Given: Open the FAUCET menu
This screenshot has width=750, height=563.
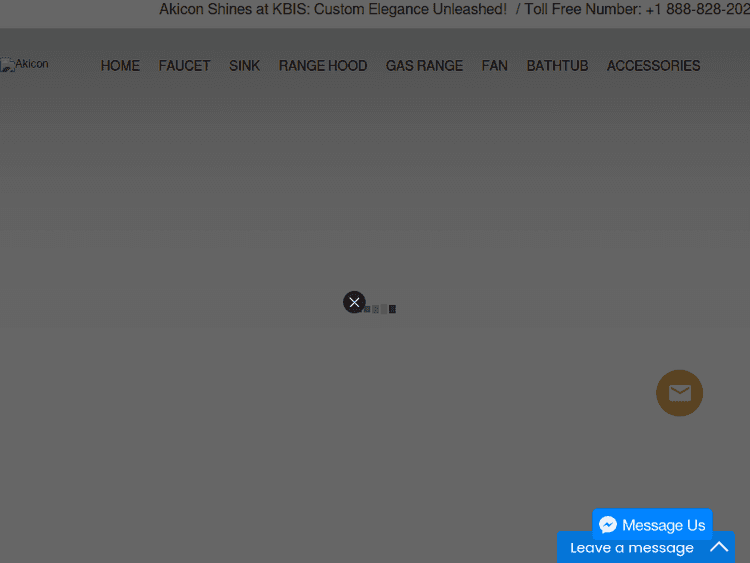Looking at the screenshot, I should [x=184, y=66].
